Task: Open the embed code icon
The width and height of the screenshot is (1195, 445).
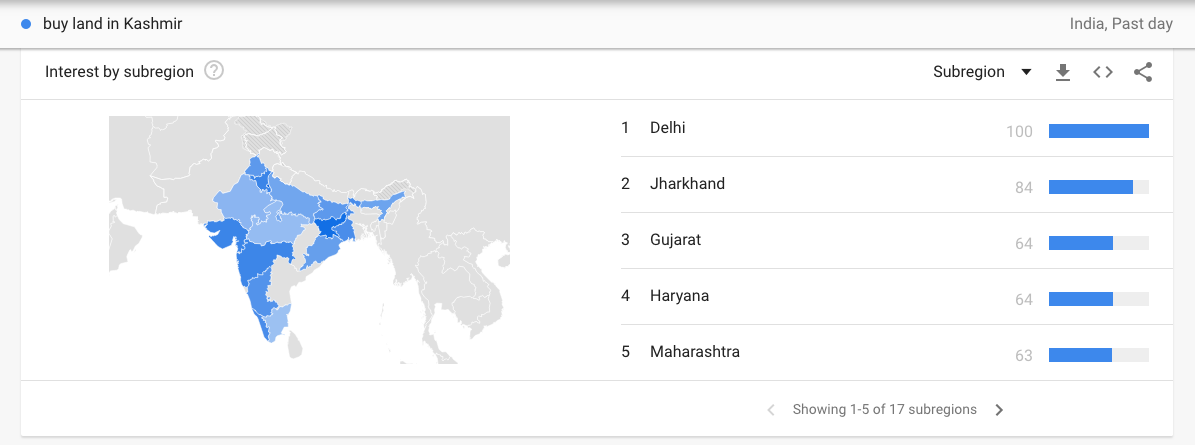Action: coord(1103,72)
